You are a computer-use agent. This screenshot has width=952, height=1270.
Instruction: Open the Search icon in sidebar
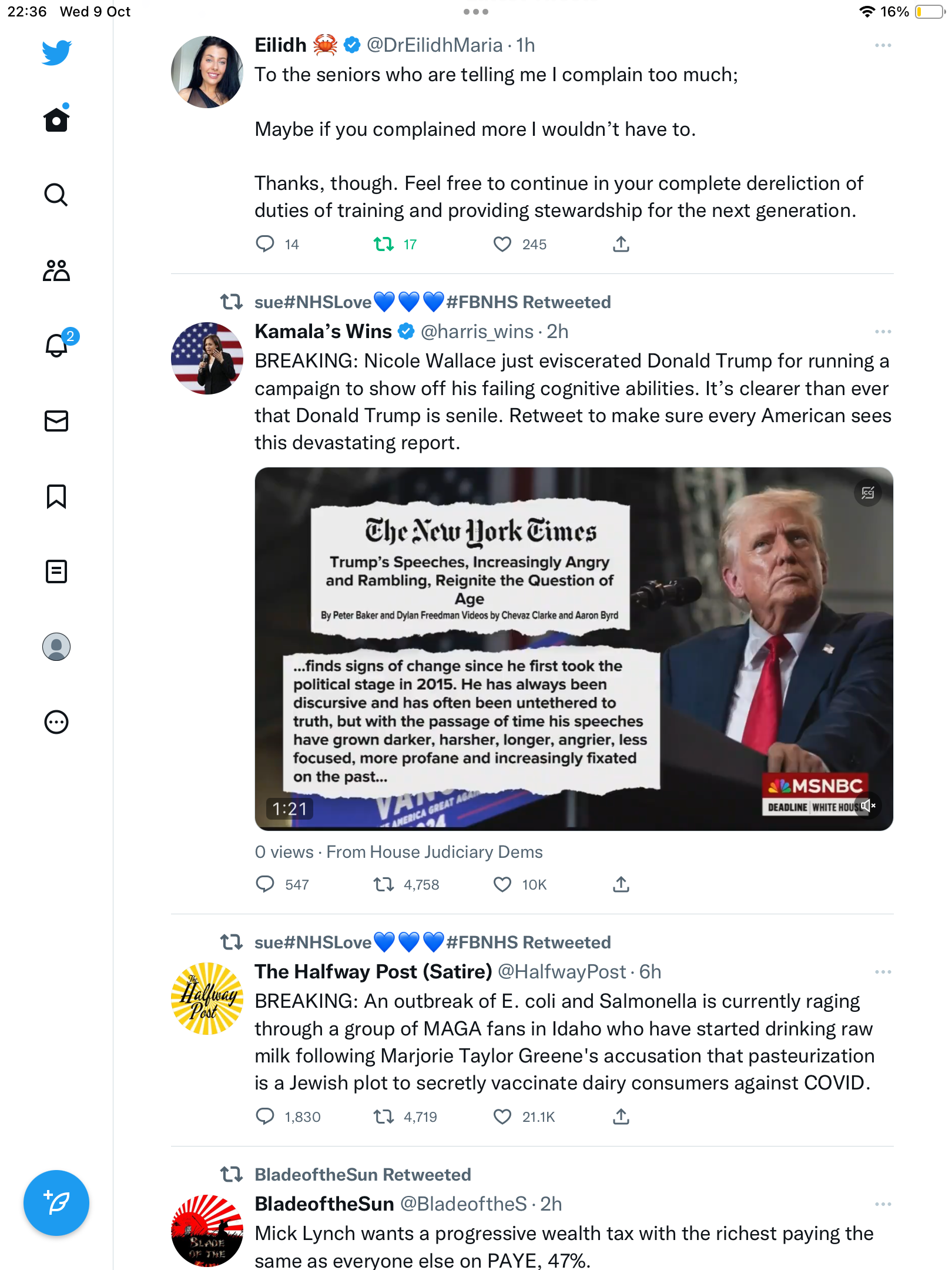56,195
